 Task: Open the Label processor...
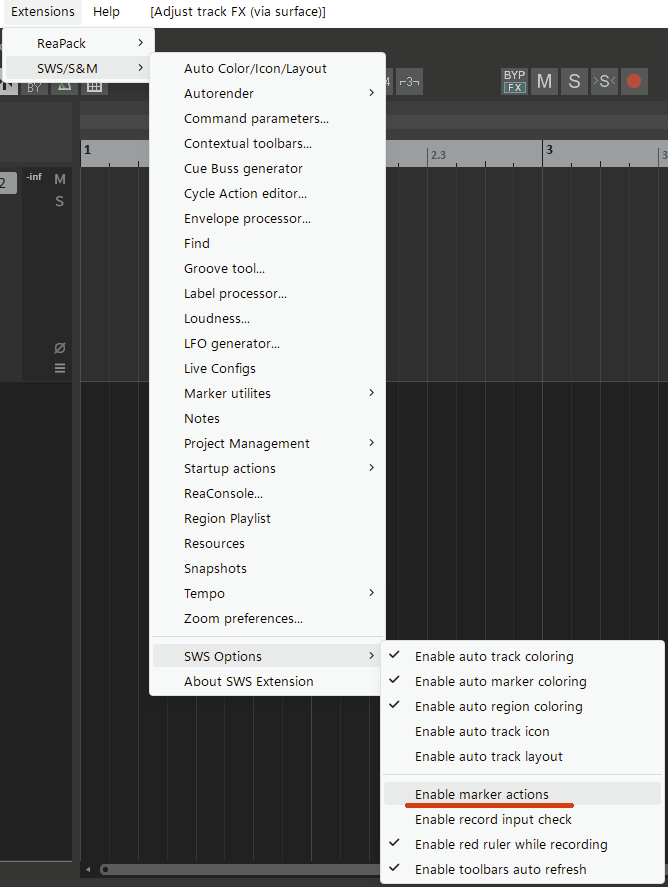coord(268,293)
